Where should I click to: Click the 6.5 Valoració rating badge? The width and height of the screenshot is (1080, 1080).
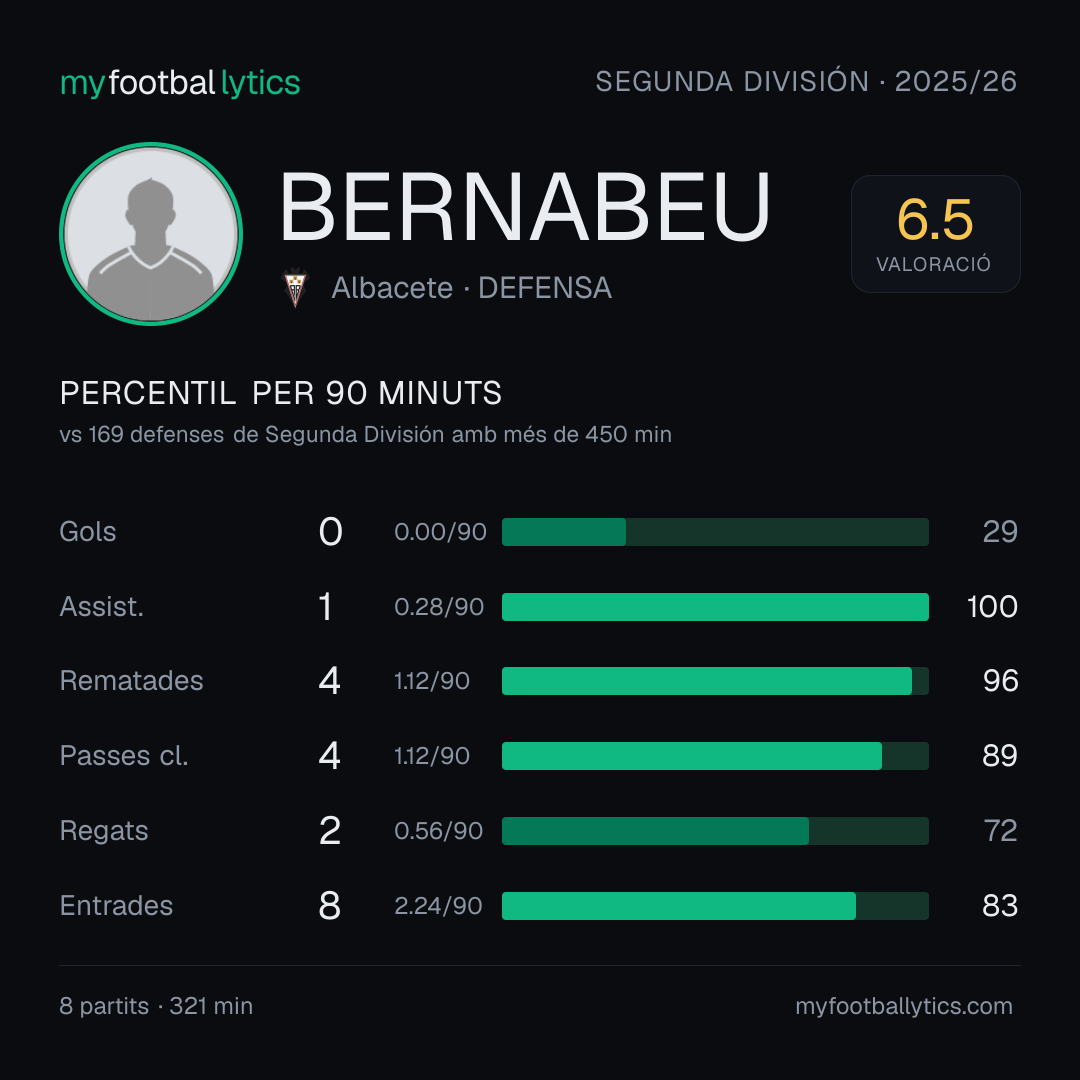pos(935,233)
